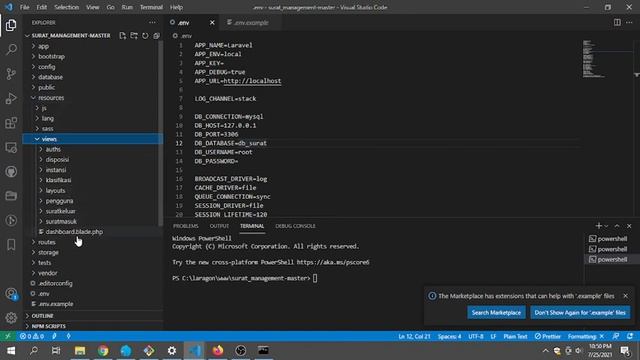
Task: Add a new terminal with plus icon
Action: coord(598,226)
